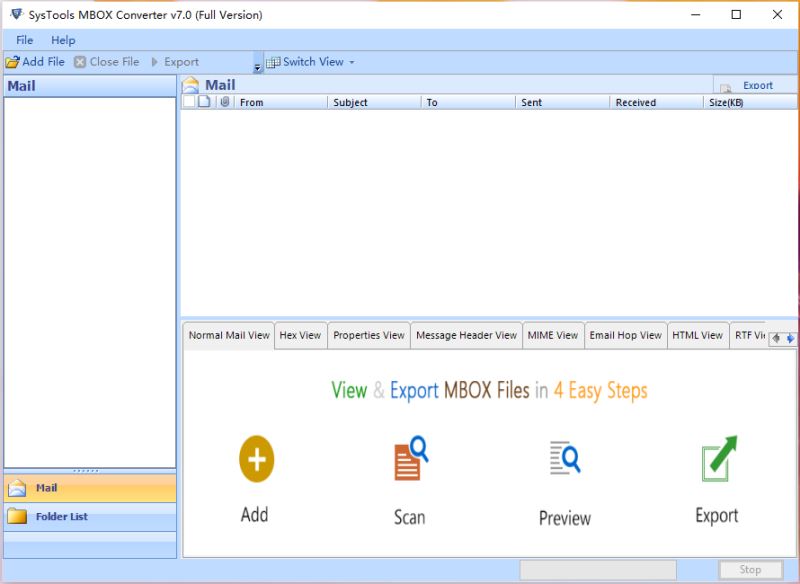Image resolution: width=800 pixels, height=584 pixels.
Task: Sort by the Subject column
Action: pos(374,103)
